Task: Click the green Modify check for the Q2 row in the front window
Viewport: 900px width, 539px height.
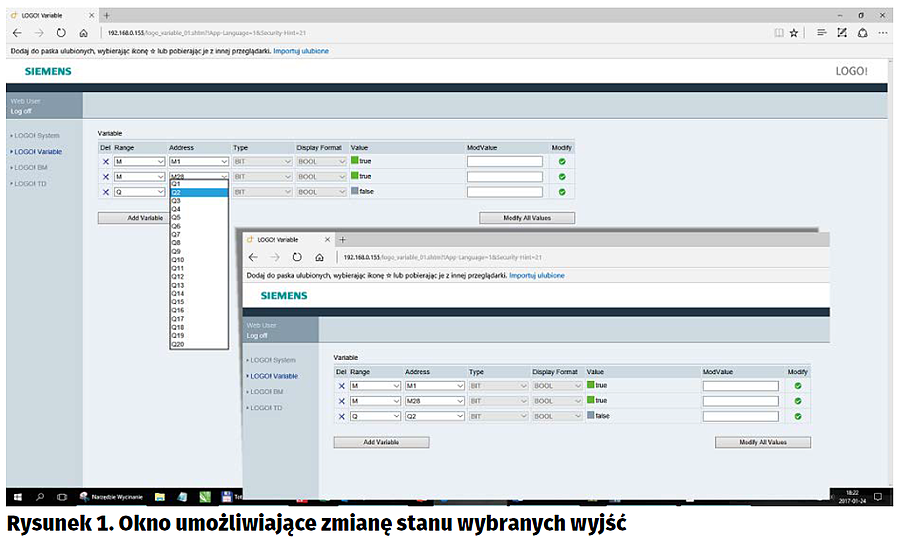Action: (x=797, y=416)
